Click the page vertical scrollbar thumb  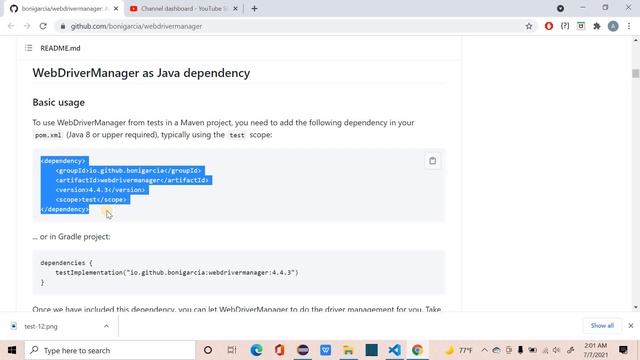tap(636, 73)
